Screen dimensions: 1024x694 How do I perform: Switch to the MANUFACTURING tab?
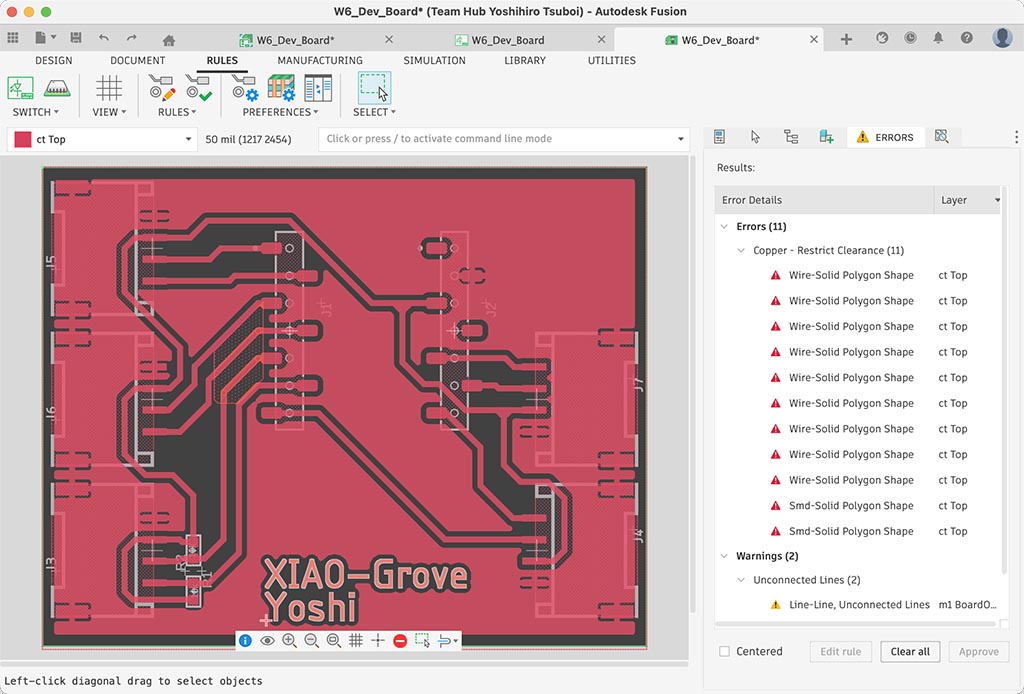tap(319, 60)
